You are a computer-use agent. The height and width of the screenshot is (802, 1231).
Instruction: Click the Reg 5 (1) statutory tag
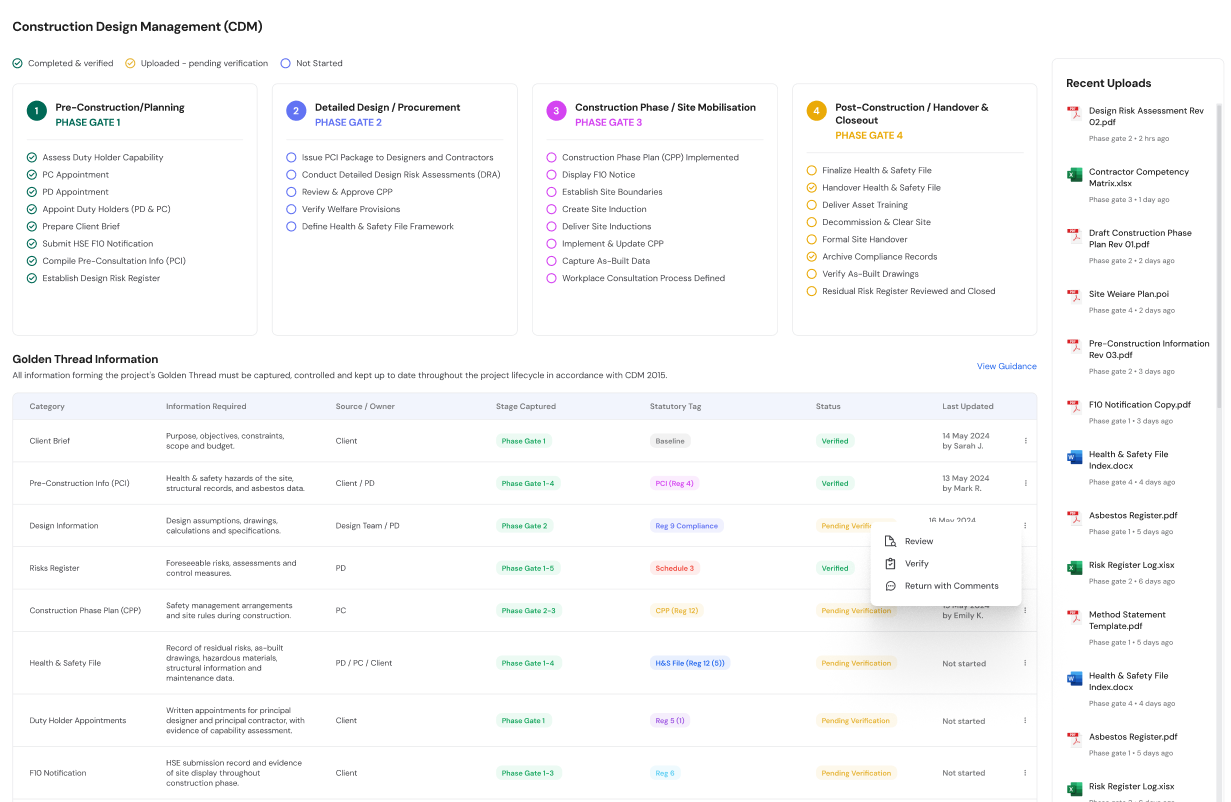pyautogui.click(x=671, y=721)
